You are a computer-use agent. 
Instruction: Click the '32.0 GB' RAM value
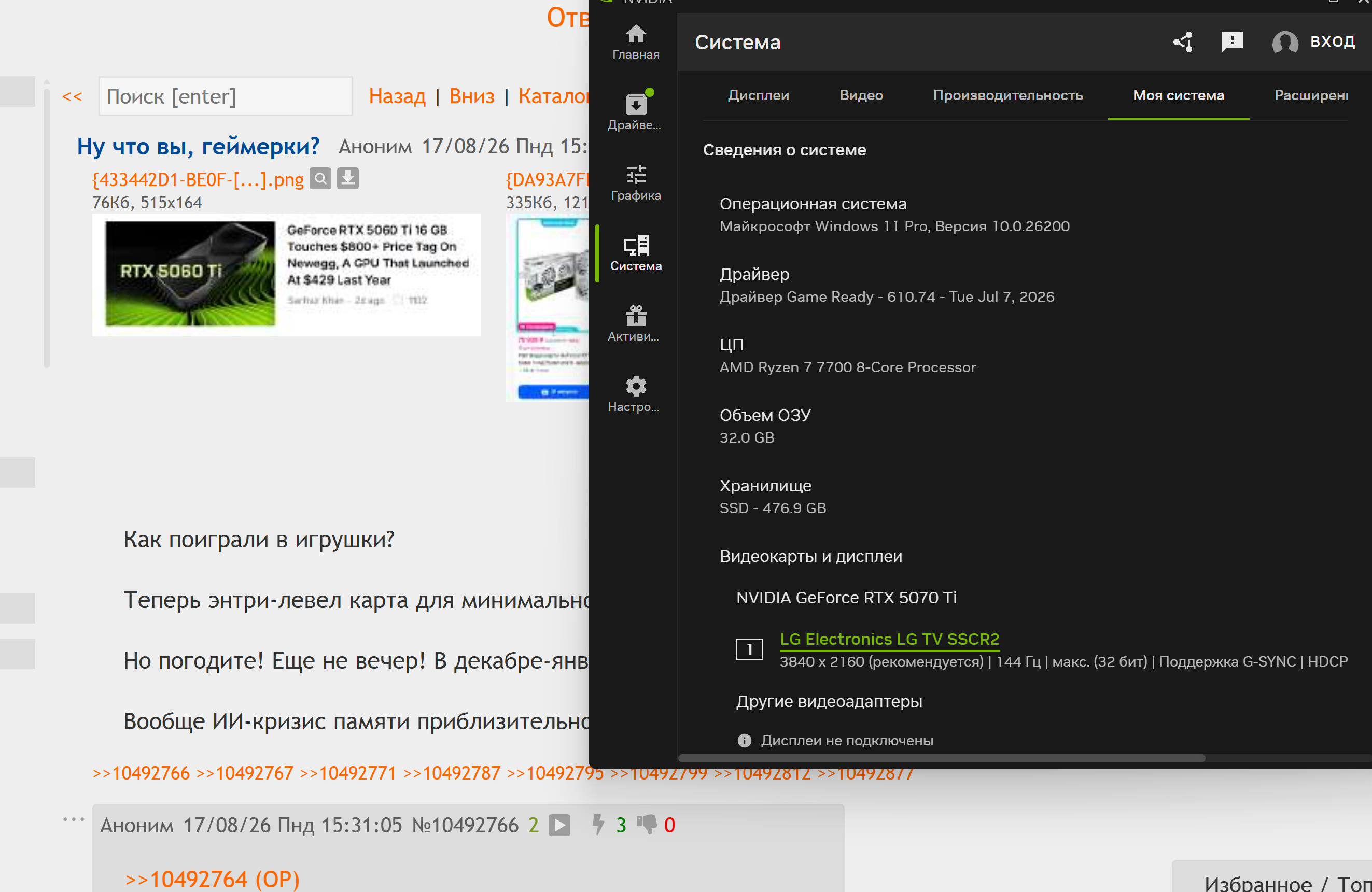coord(747,437)
